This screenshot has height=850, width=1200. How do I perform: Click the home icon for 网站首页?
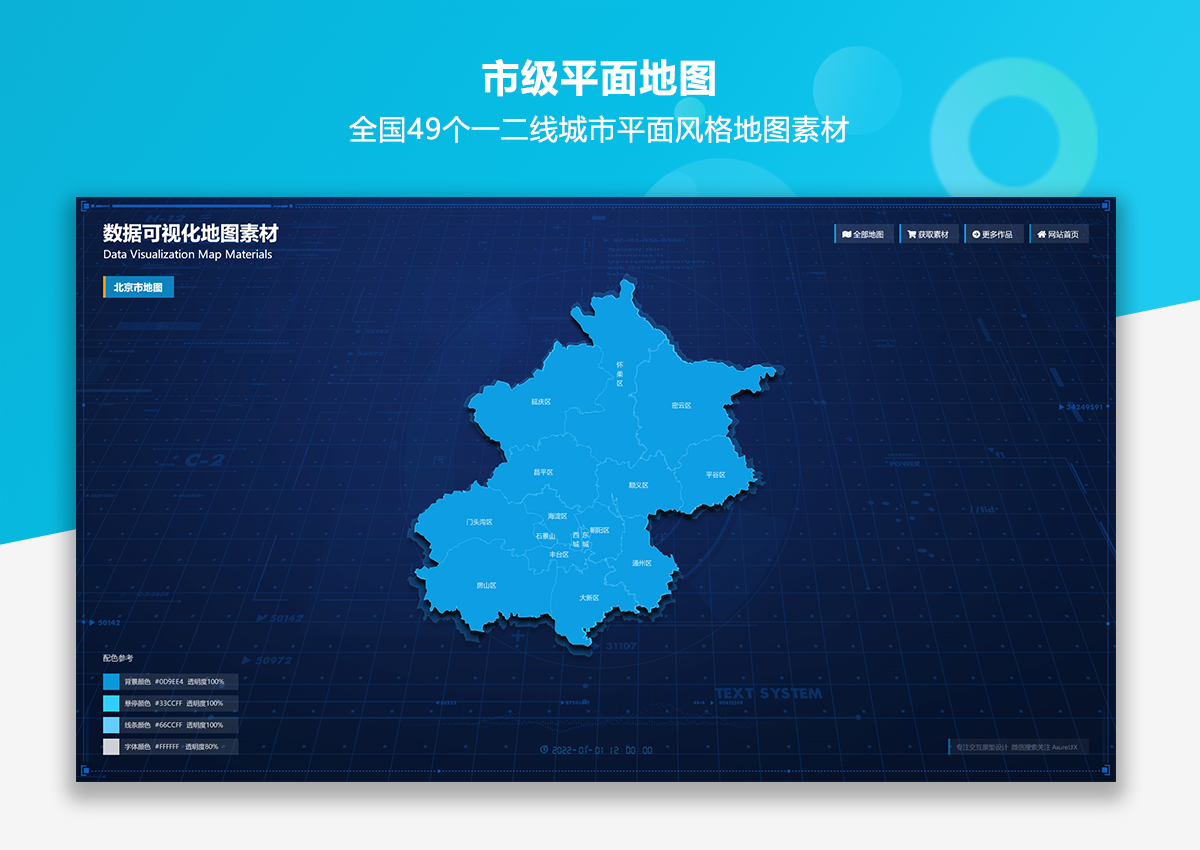[1041, 235]
